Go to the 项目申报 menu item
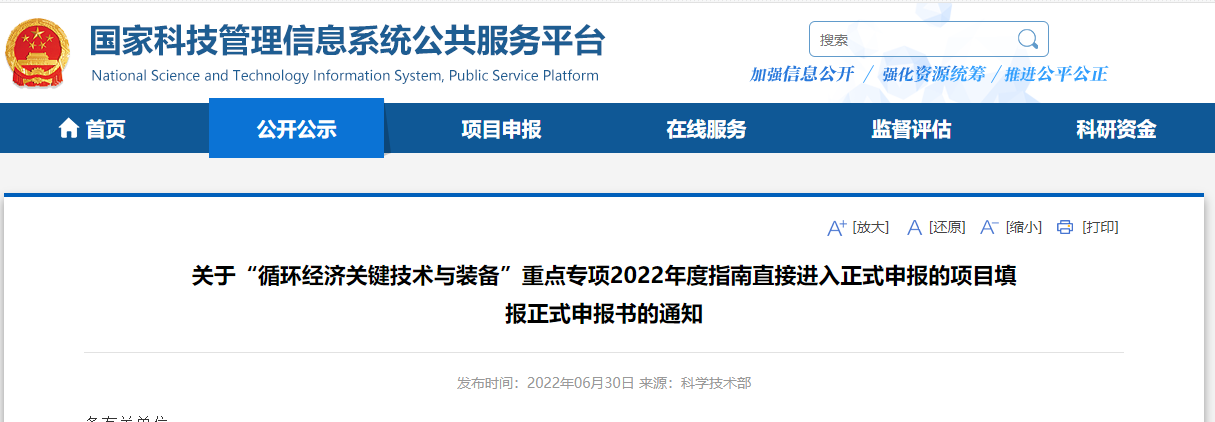 tap(501, 129)
